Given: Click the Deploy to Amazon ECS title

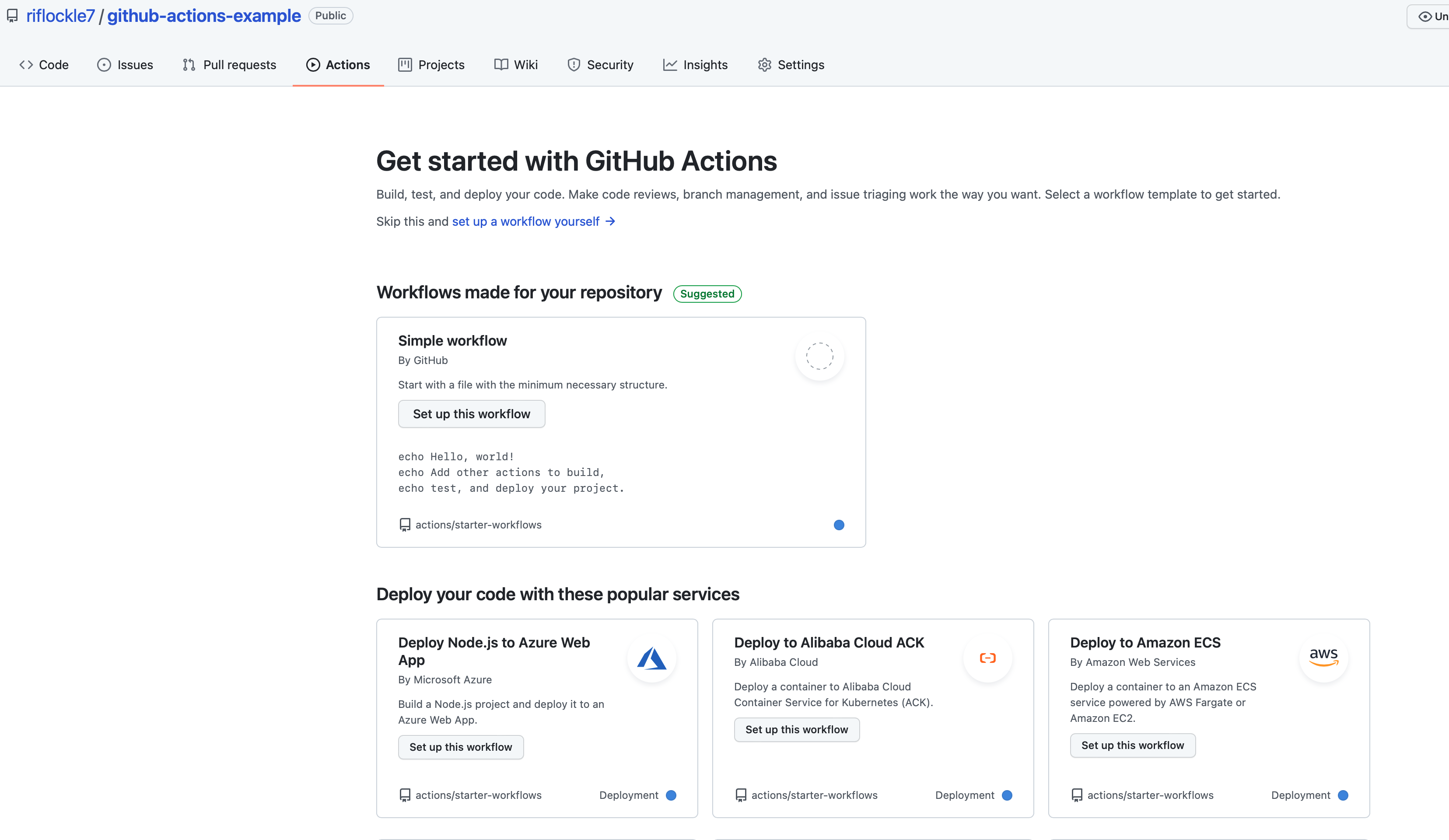Looking at the screenshot, I should (1145, 643).
